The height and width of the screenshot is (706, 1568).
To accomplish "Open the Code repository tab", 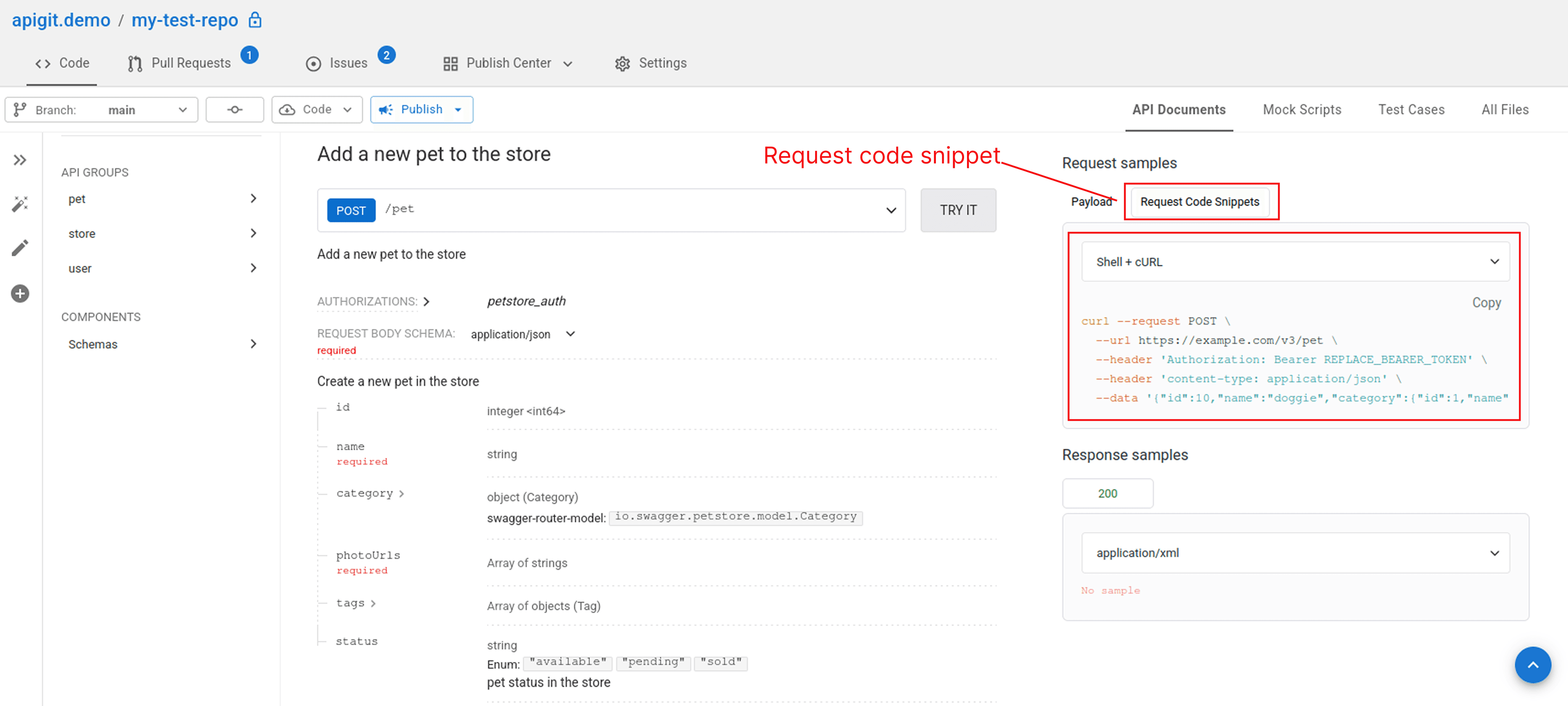I will coord(62,63).
